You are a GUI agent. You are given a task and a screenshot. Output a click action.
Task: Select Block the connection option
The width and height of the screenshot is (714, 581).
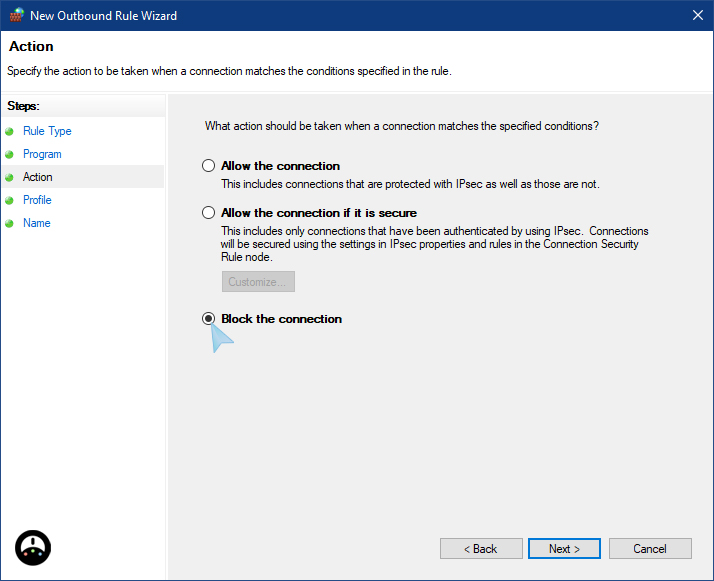coord(209,319)
